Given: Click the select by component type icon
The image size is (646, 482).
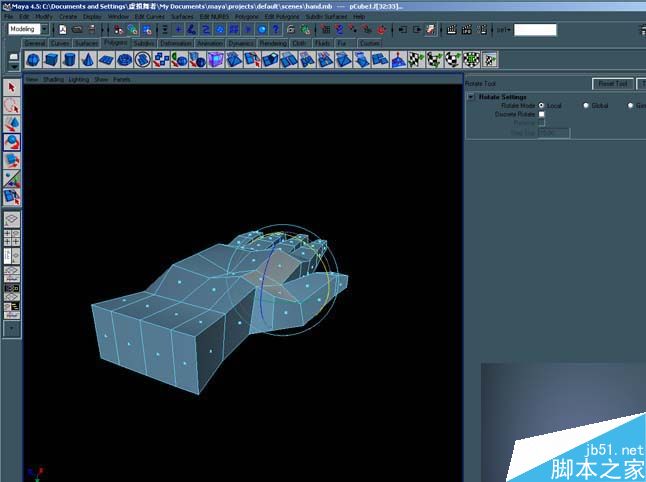Looking at the screenshot, I should [147, 29].
